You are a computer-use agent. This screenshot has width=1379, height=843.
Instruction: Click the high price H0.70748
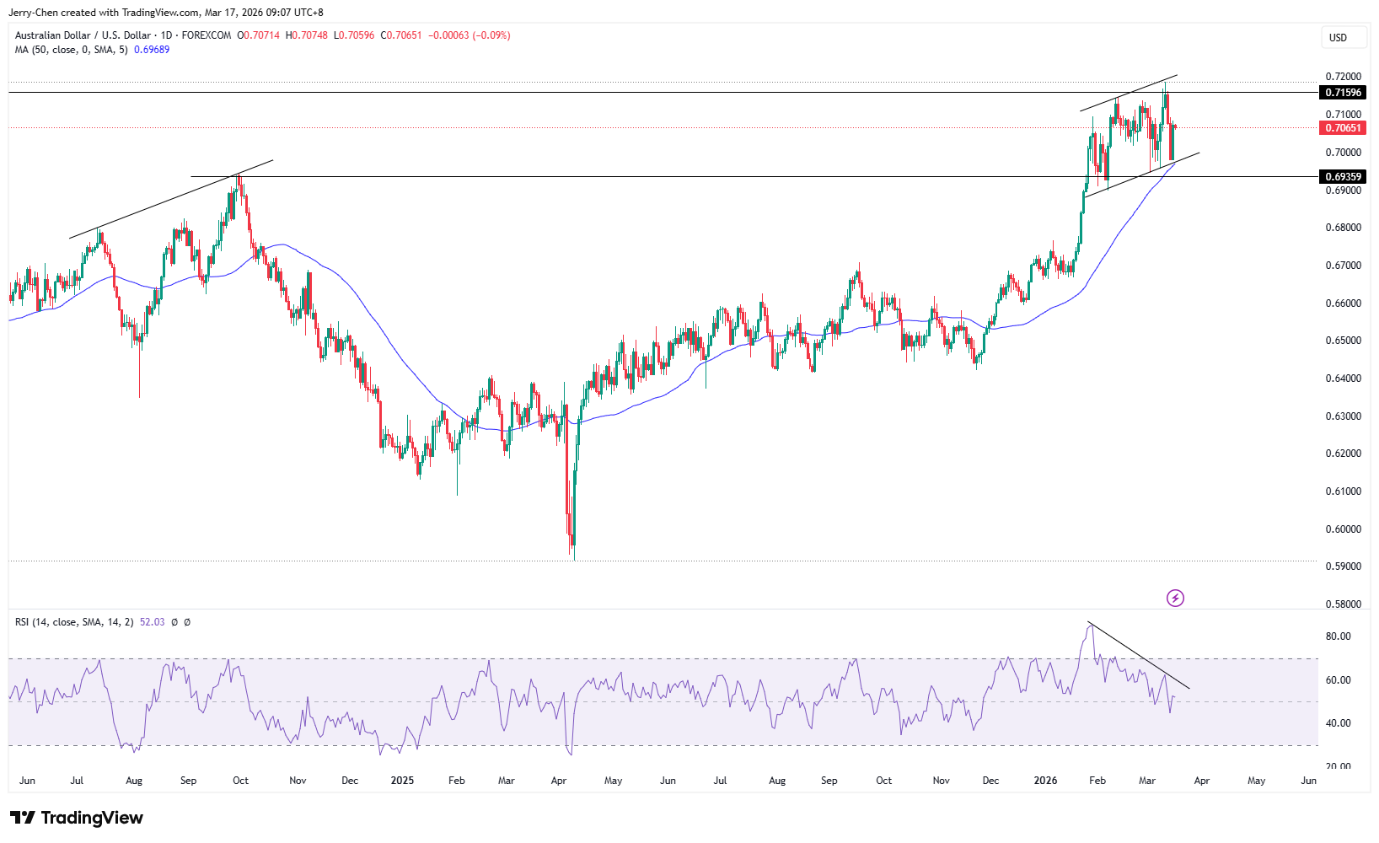pos(308,36)
